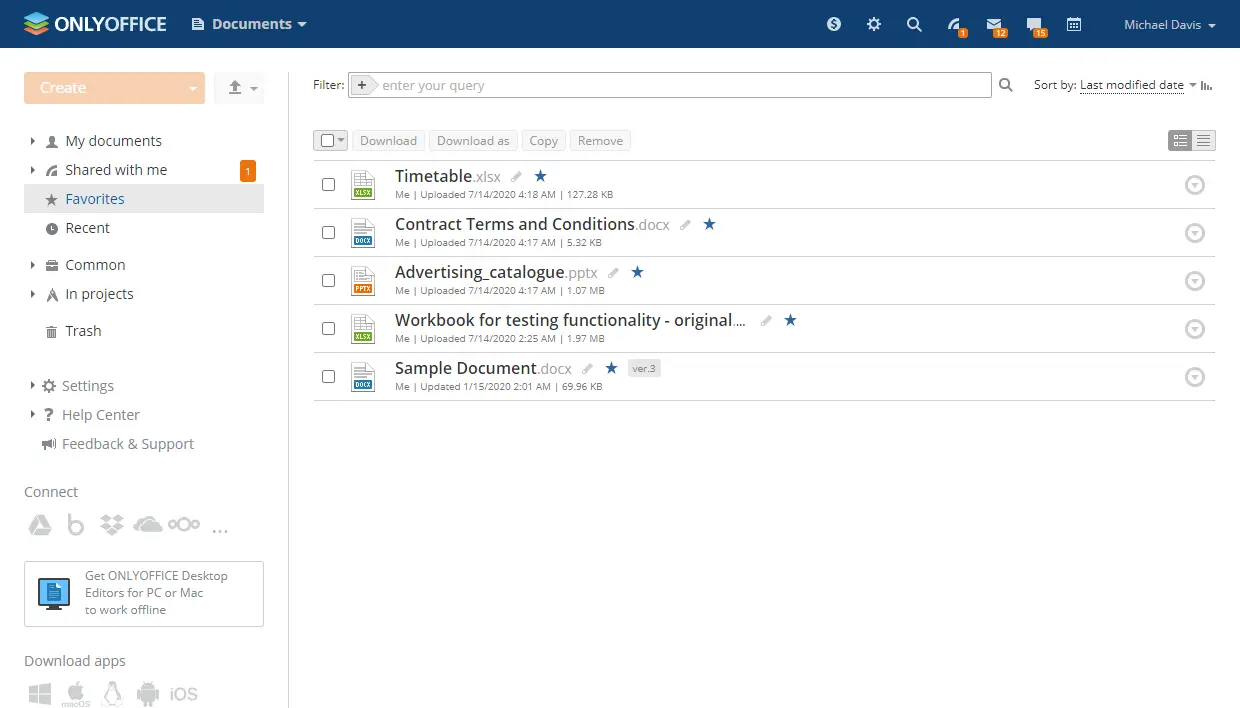Open portal Settings via the gear icon
The image size is (1240, 708).
pos(874,24)
